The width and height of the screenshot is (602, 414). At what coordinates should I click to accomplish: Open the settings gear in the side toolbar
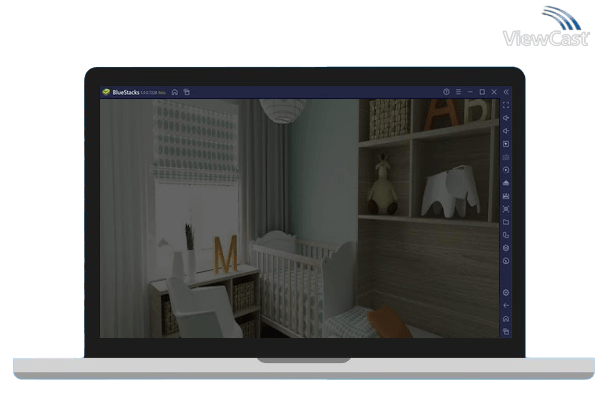point(506,293)
